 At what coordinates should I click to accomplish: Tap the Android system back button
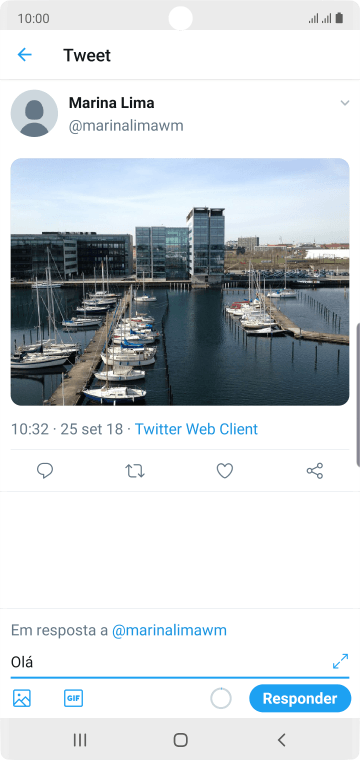(x=281, y=740)
